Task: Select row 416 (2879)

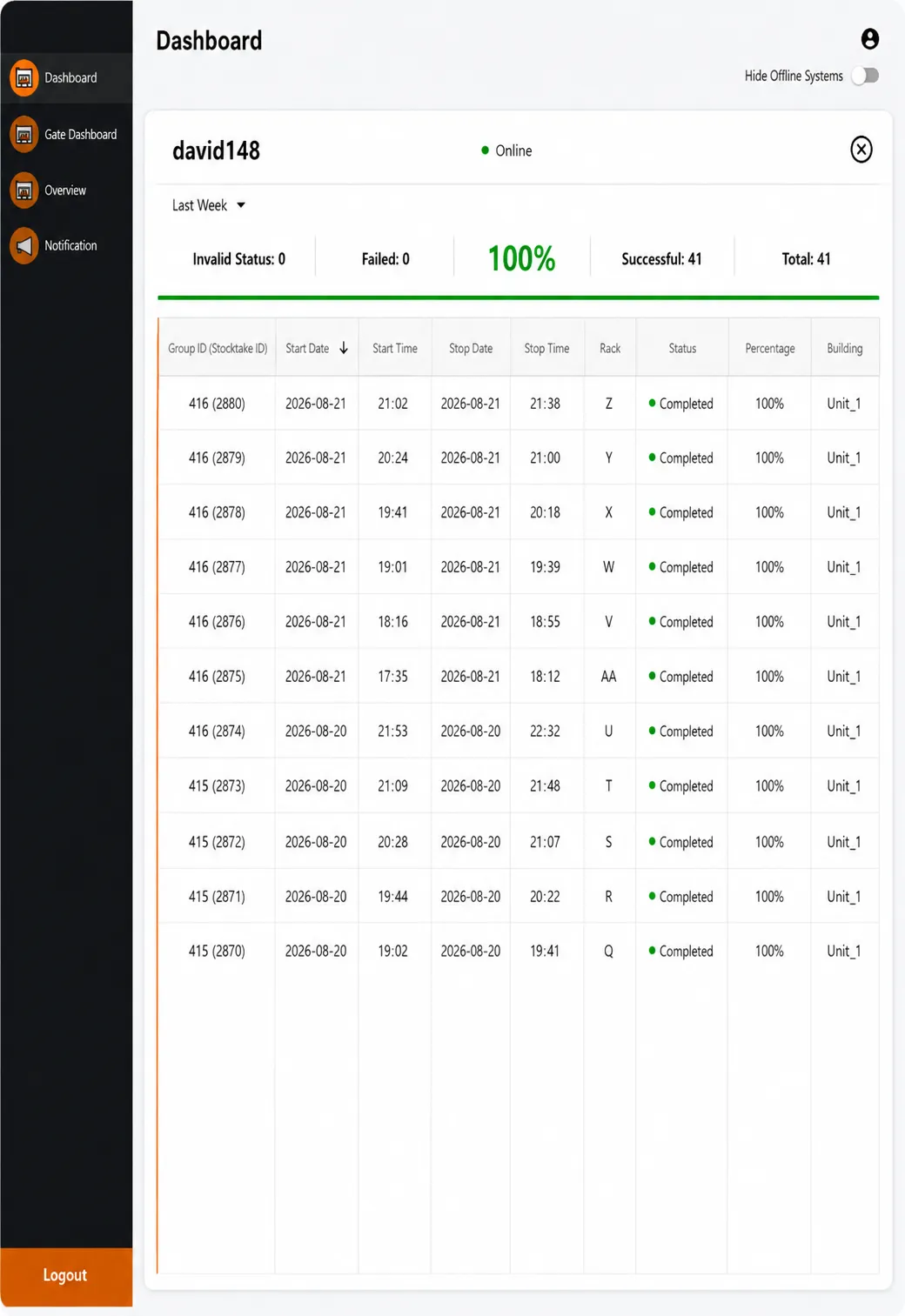Action: point(519,458)
